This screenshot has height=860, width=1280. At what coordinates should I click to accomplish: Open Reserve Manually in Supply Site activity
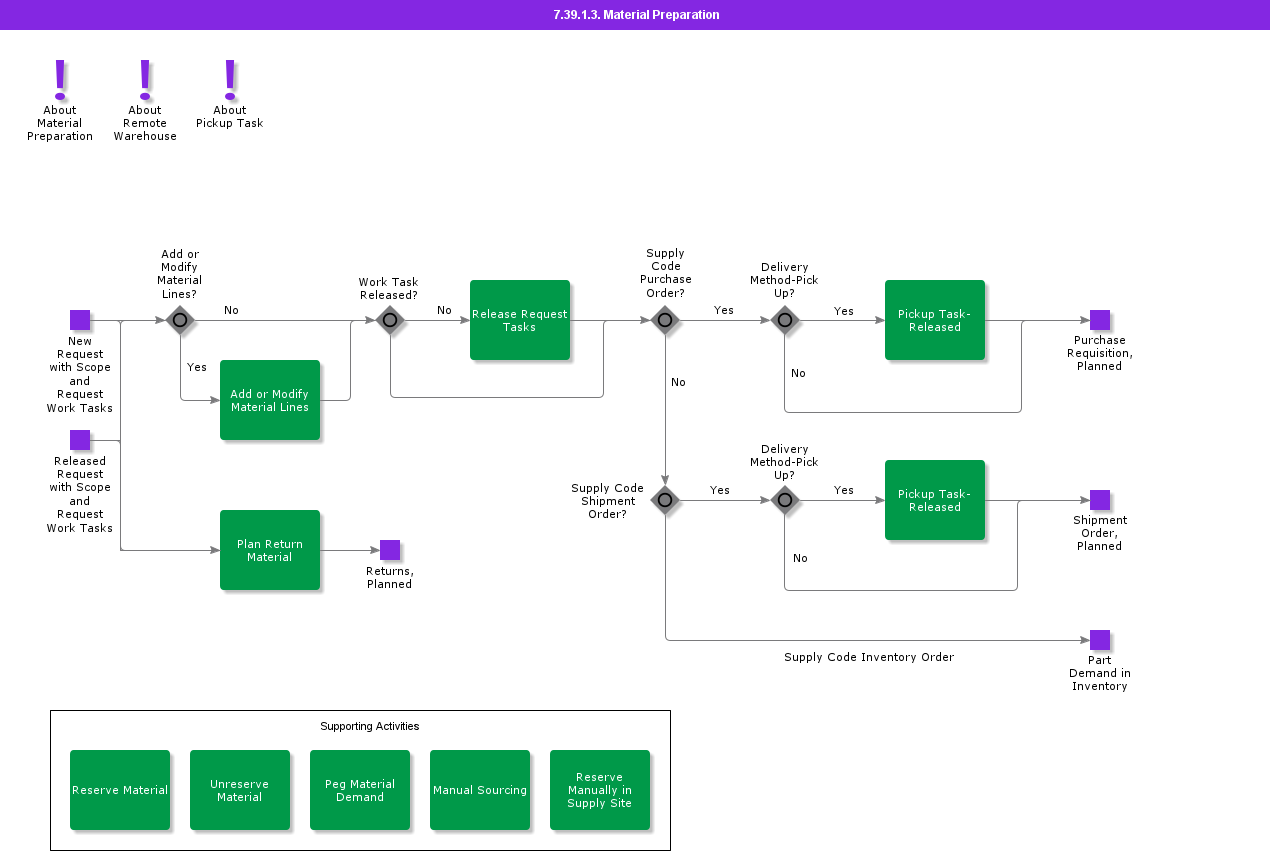tap(600, 790)
